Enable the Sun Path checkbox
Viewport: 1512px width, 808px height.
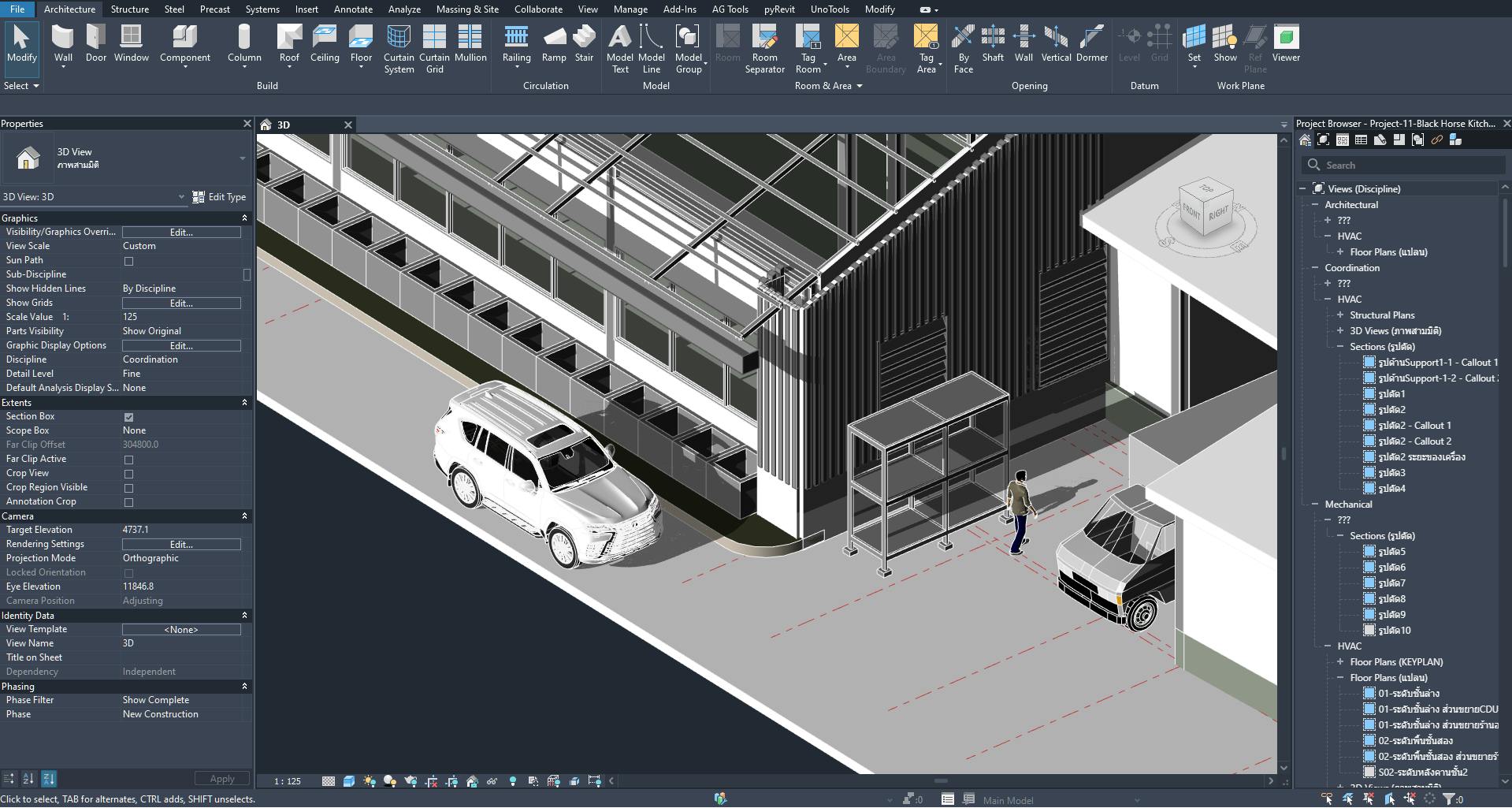pyautogui.click(x=128, y=261)
